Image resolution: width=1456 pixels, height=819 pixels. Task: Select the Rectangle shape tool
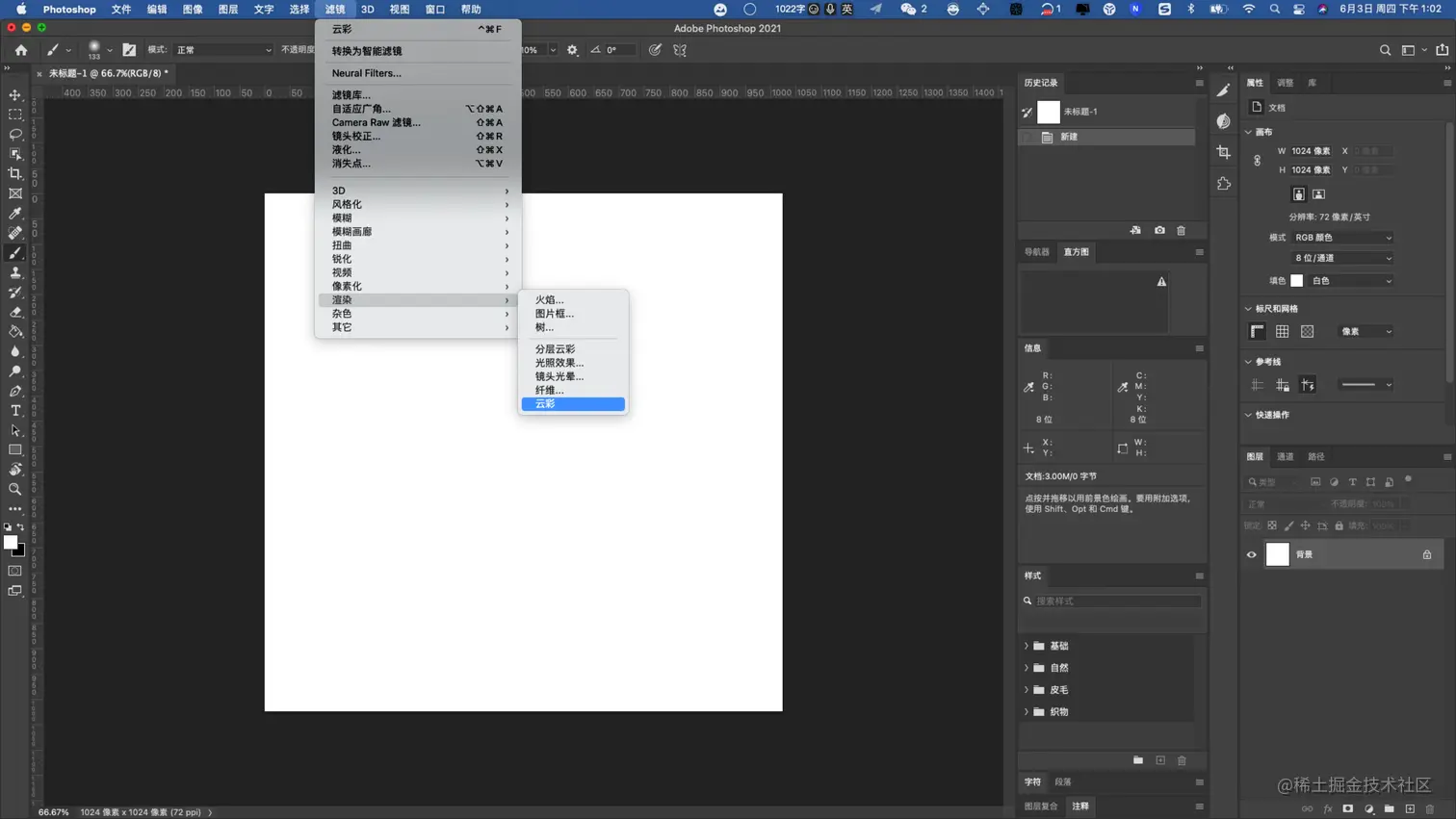15,449
